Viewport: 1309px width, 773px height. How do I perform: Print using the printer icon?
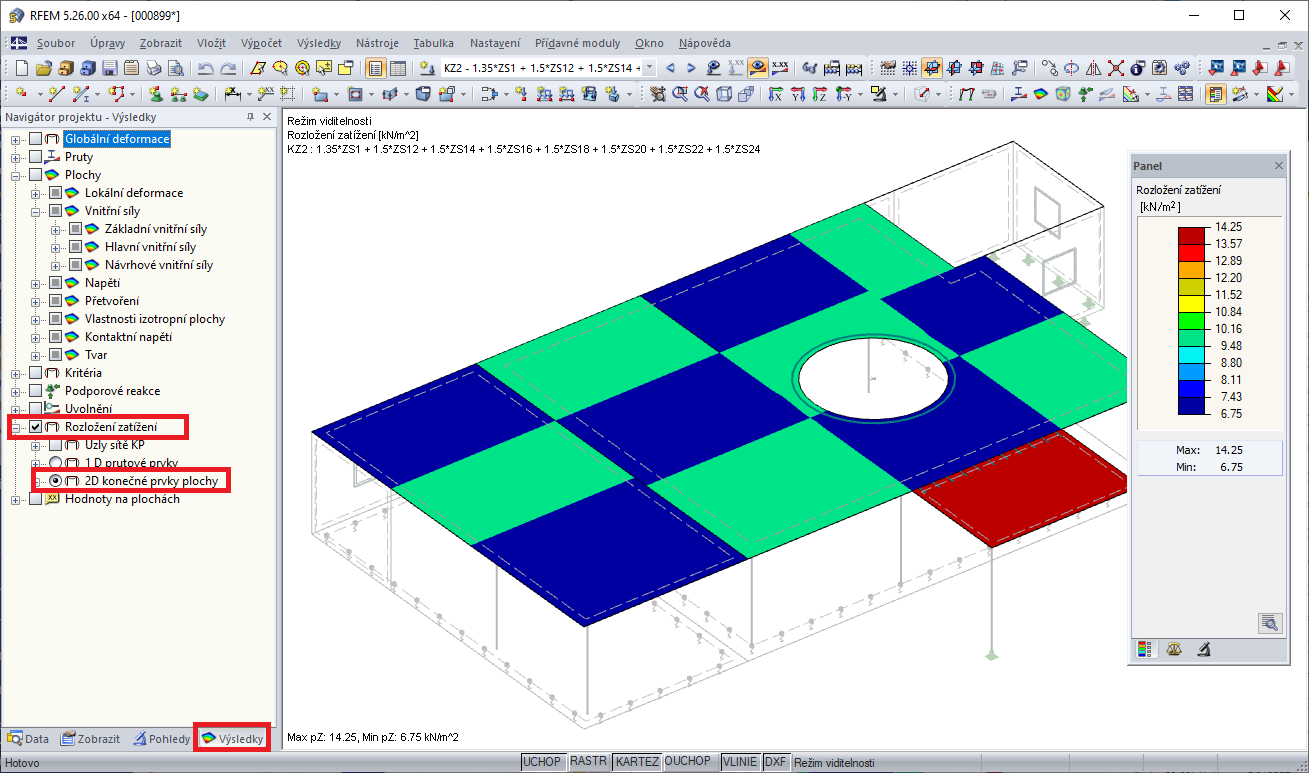pyautogui.click(x=154, y=68)
